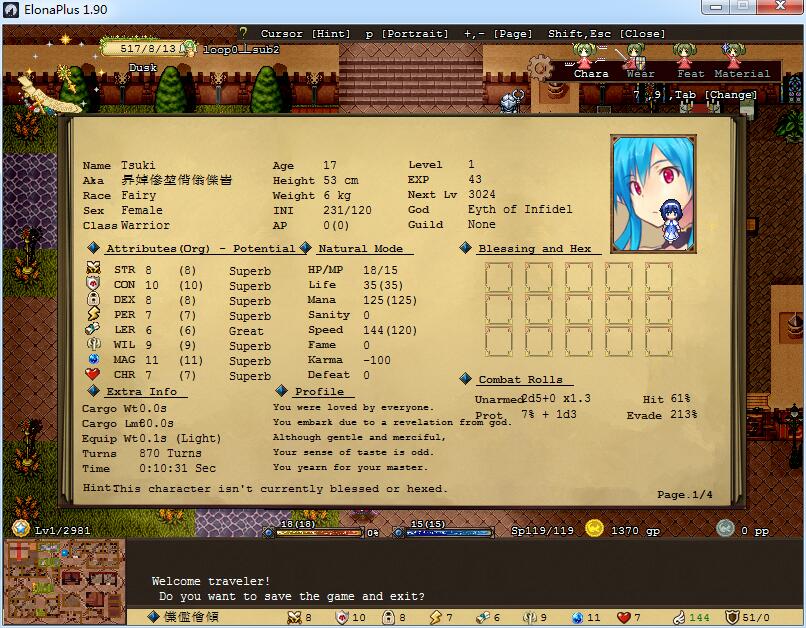
Task: Click the WIL willpower attribute icon
Action: coord(93,345)
